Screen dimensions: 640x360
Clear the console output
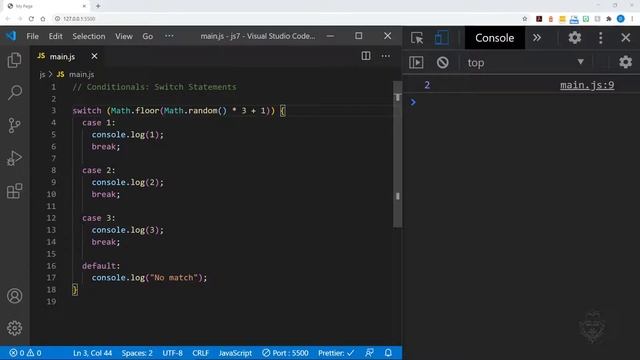click(x=442, y=62)
